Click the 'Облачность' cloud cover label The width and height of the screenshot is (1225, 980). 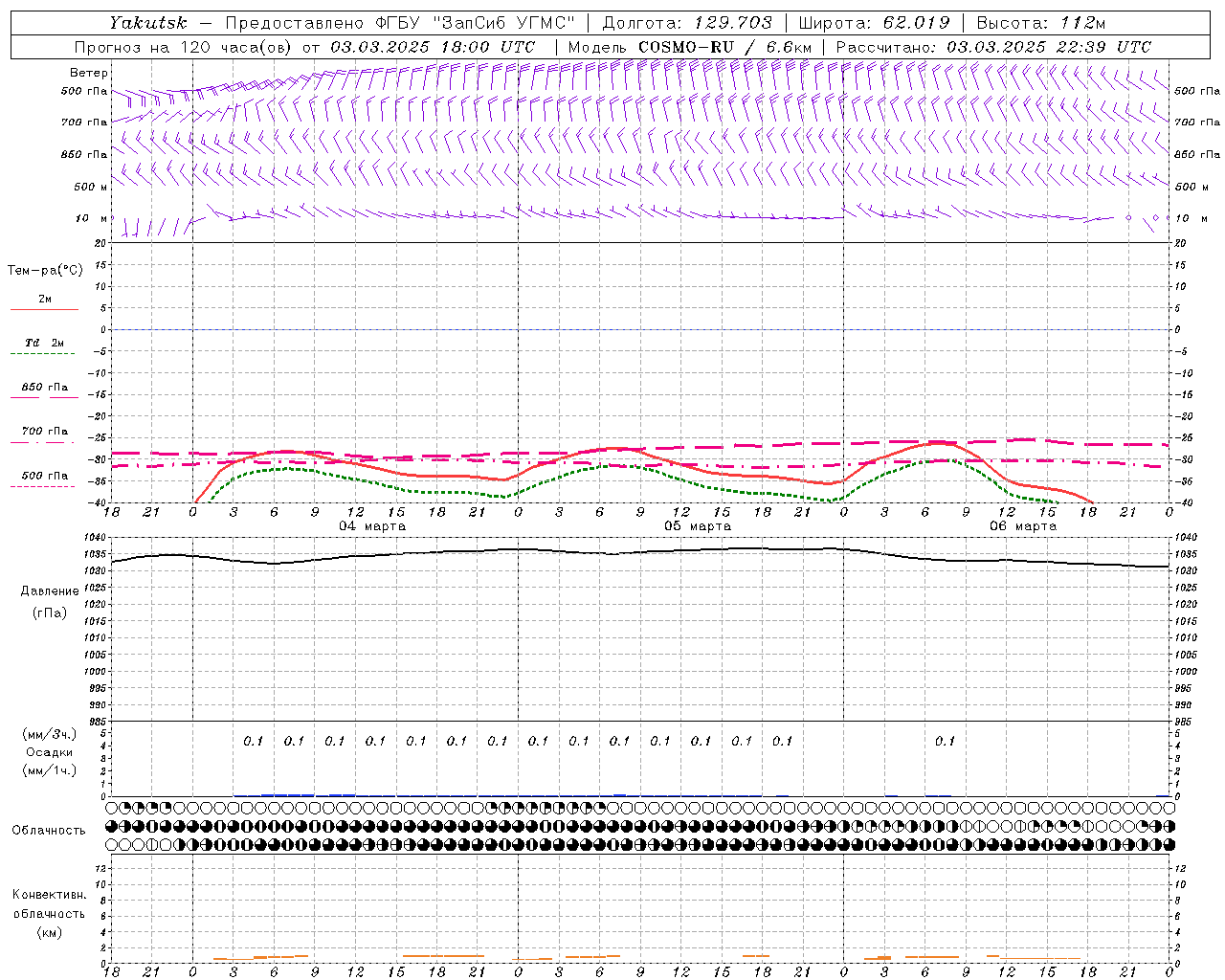point(49,830)
